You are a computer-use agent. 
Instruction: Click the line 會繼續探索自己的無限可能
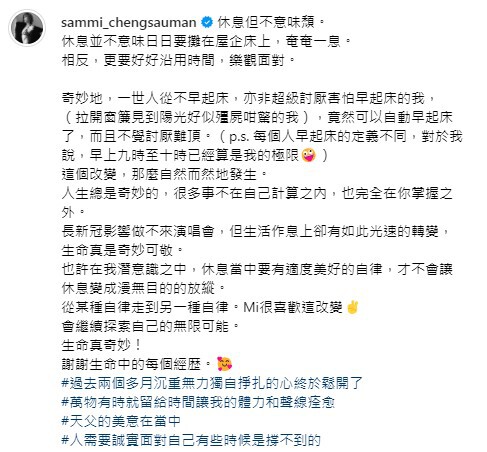[150, 326]
